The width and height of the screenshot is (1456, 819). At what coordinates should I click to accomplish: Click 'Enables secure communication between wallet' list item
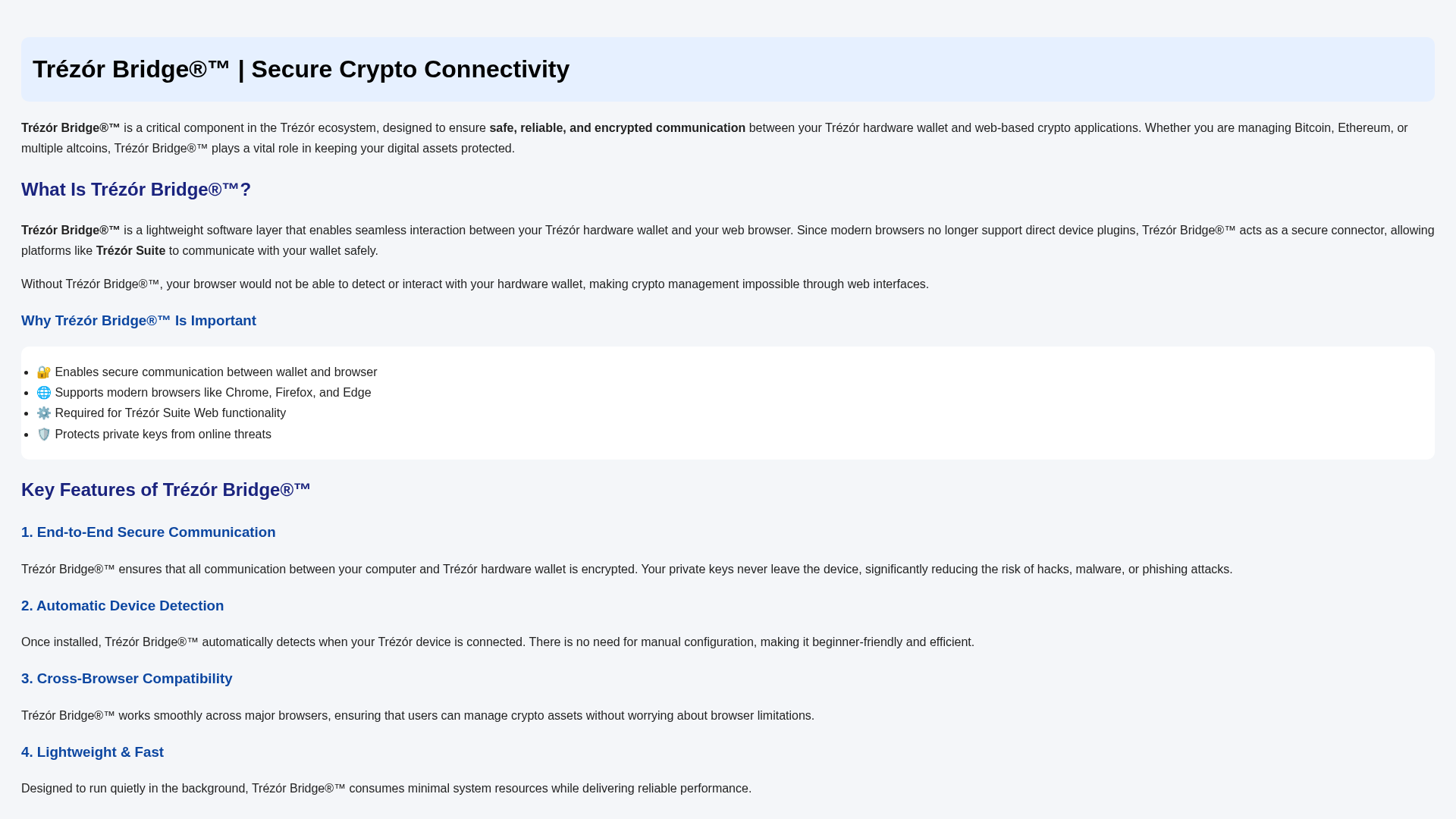207,372
